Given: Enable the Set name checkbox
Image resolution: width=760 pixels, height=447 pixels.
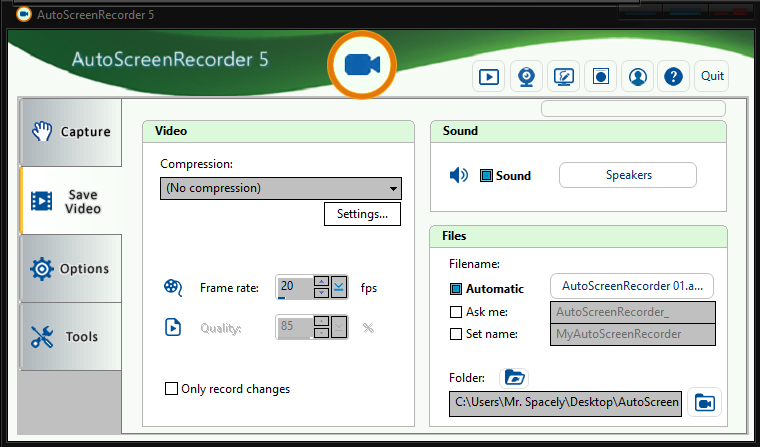Looking at the screenshot, I should 456,334.
